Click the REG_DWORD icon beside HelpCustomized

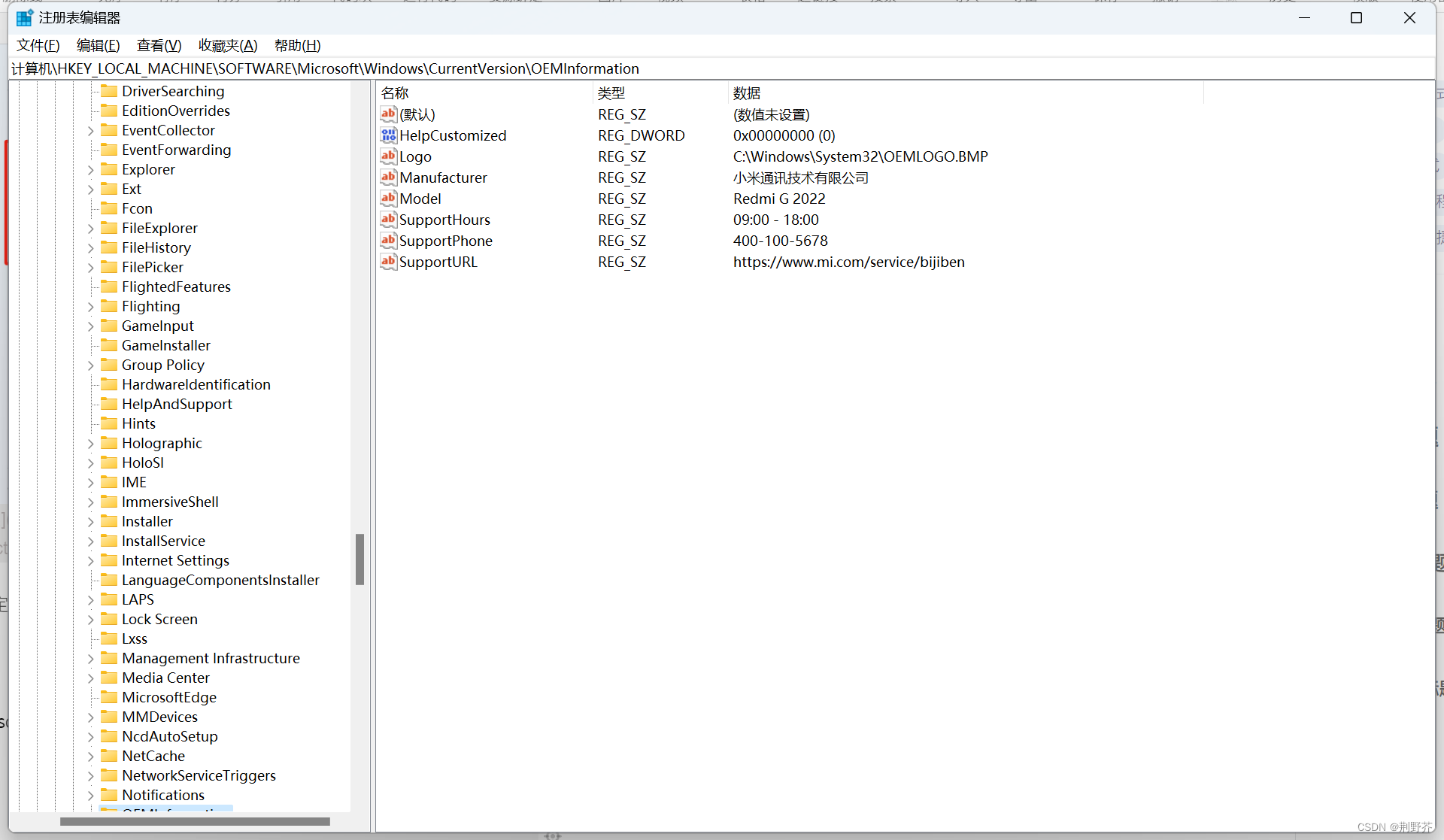(x=388, y=135)
